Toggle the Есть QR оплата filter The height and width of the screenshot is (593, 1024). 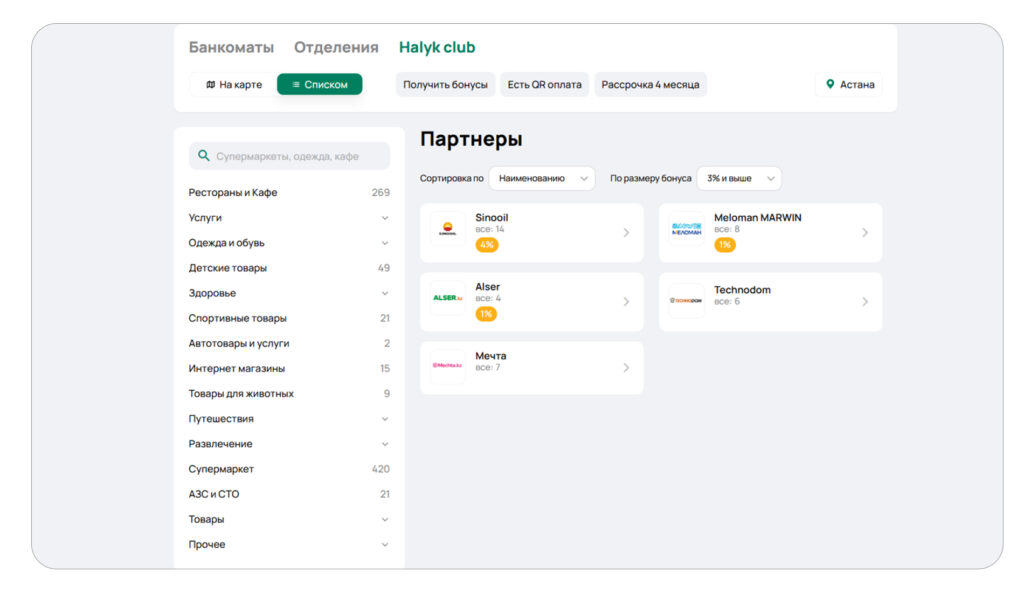[545, 84]
